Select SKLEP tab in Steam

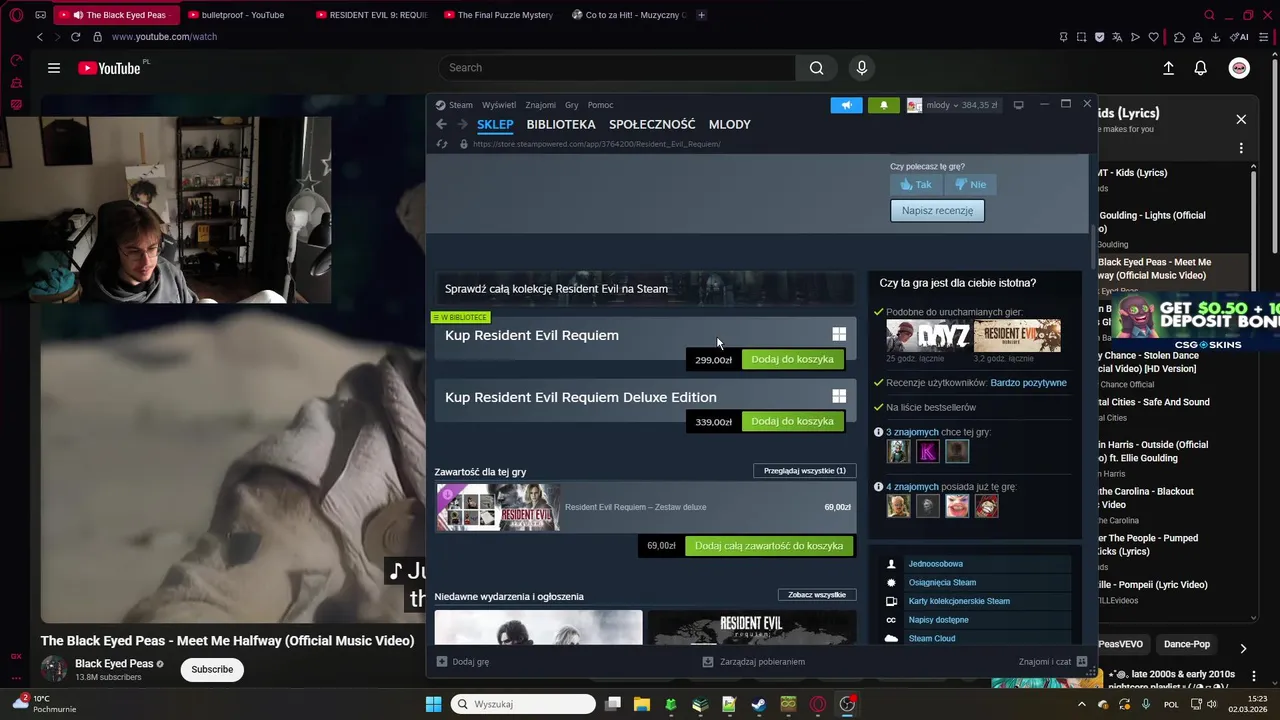tap(495, 124)
